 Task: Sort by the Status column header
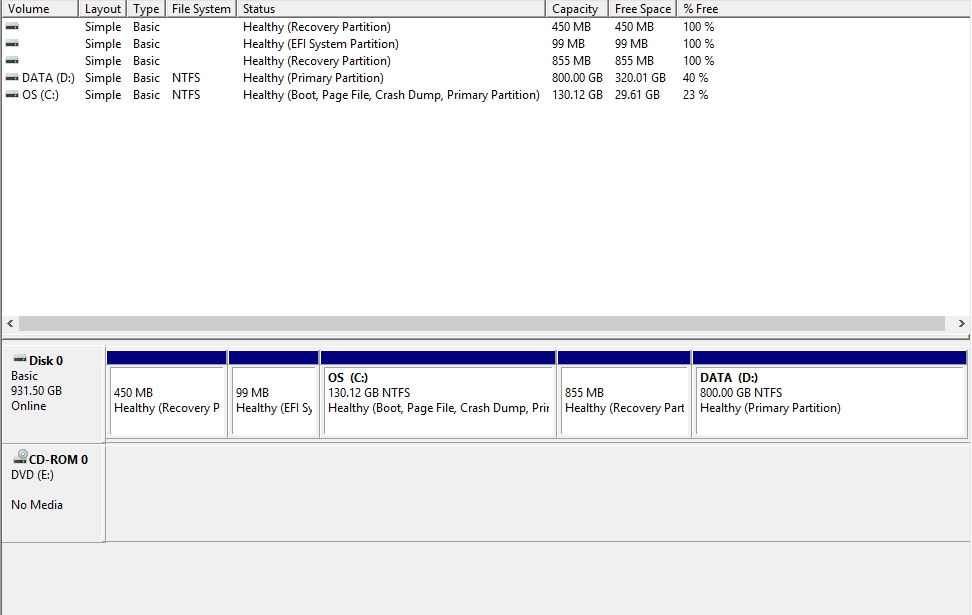(391, 9)
